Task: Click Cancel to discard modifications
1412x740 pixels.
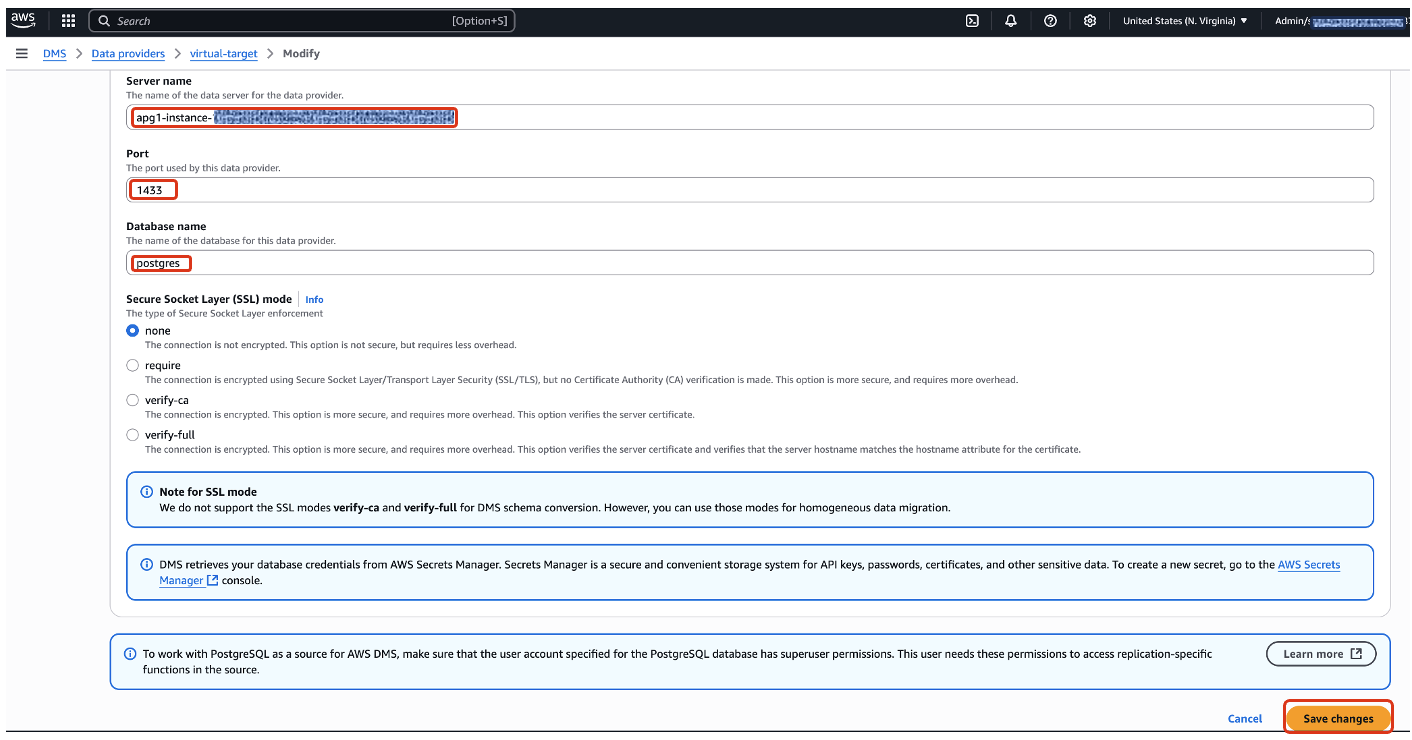Action: [x=1244, y=718]
